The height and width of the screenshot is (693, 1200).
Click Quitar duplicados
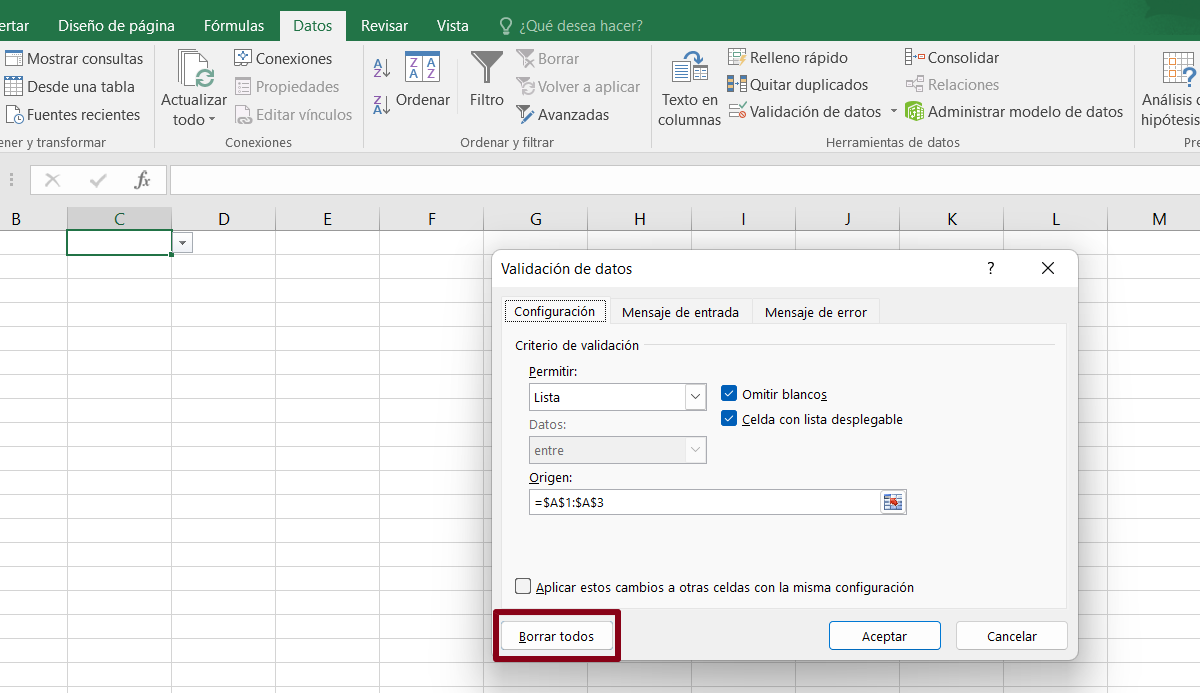pos(798,85)
